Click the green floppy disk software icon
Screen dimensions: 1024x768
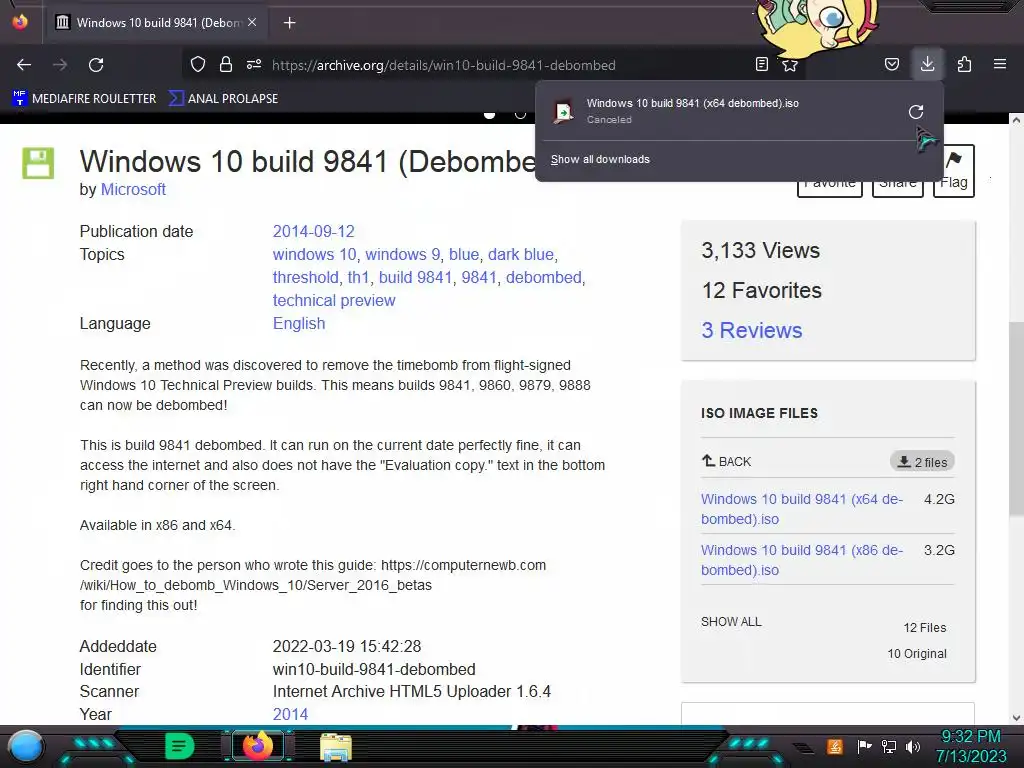coord(38,163)
